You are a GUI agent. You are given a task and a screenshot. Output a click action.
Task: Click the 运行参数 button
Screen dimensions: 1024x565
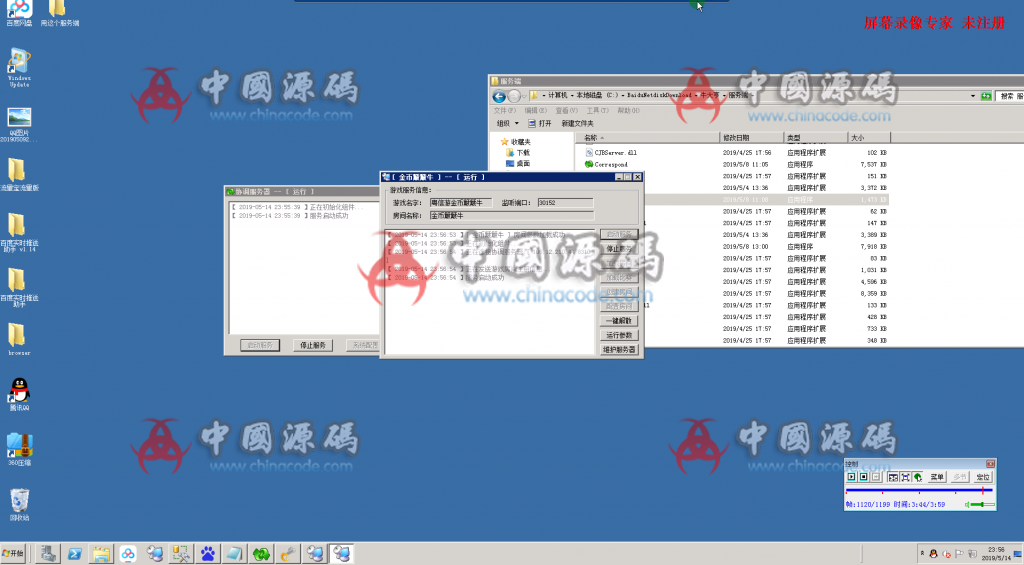click(x=618, y=335)
